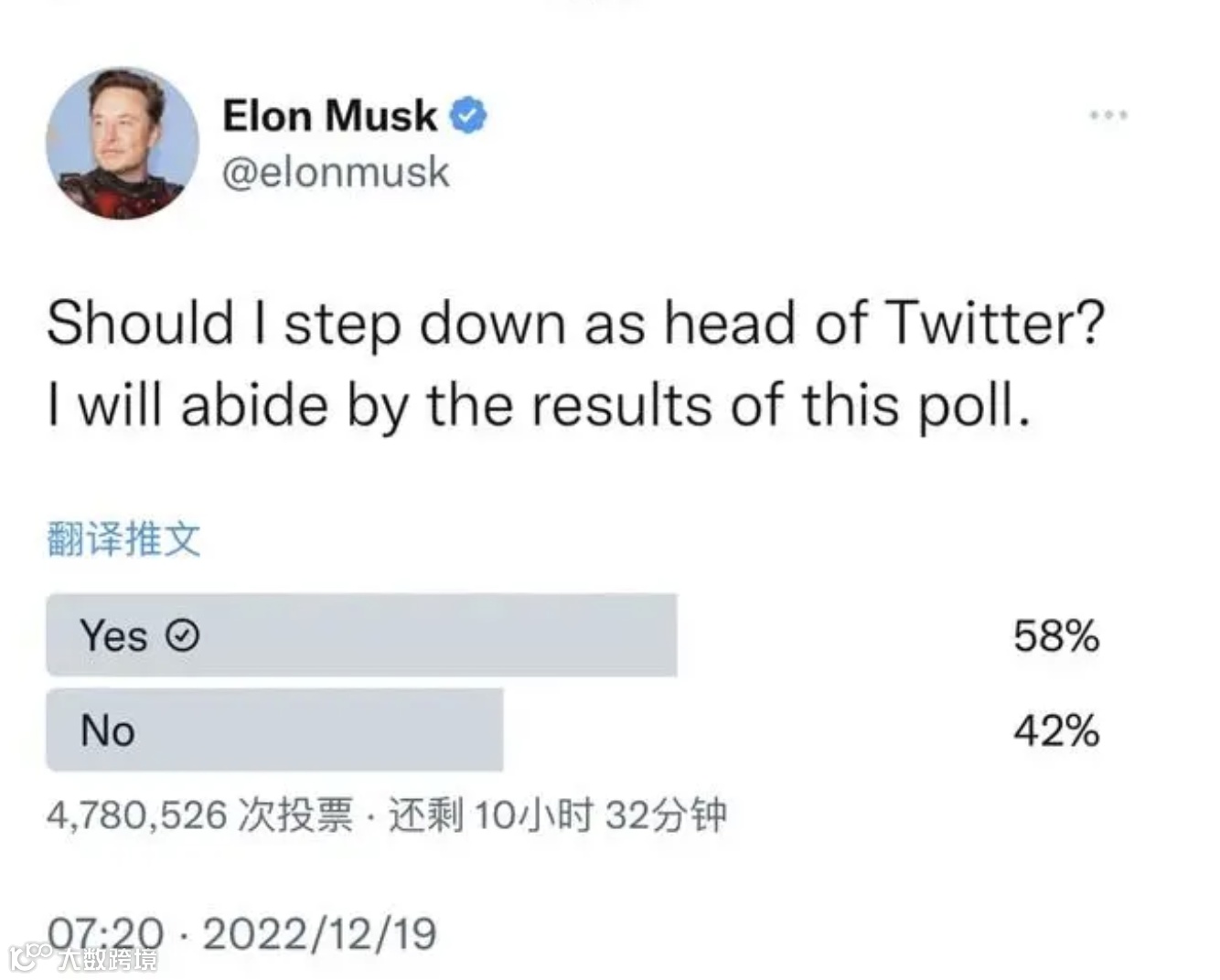Click the 07:20 timestamp
The height and width of the screenshot is (980, 1220).
[x=105, y=933]
